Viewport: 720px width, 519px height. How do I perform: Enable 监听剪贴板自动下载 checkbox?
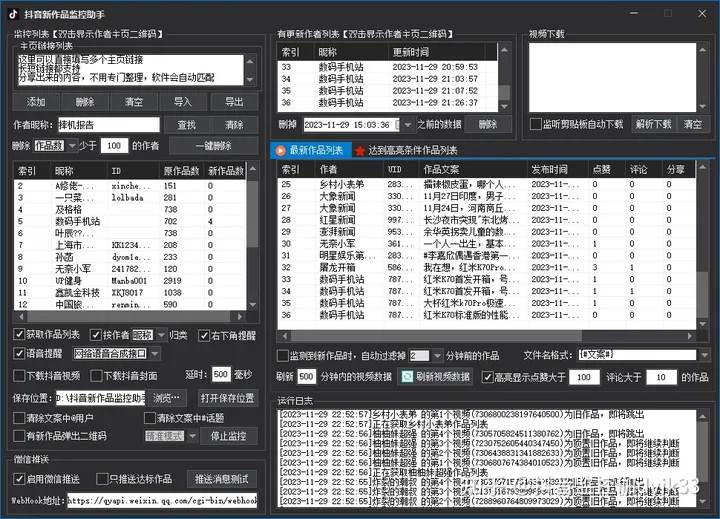pyautogui.click(x=535, y=124)
